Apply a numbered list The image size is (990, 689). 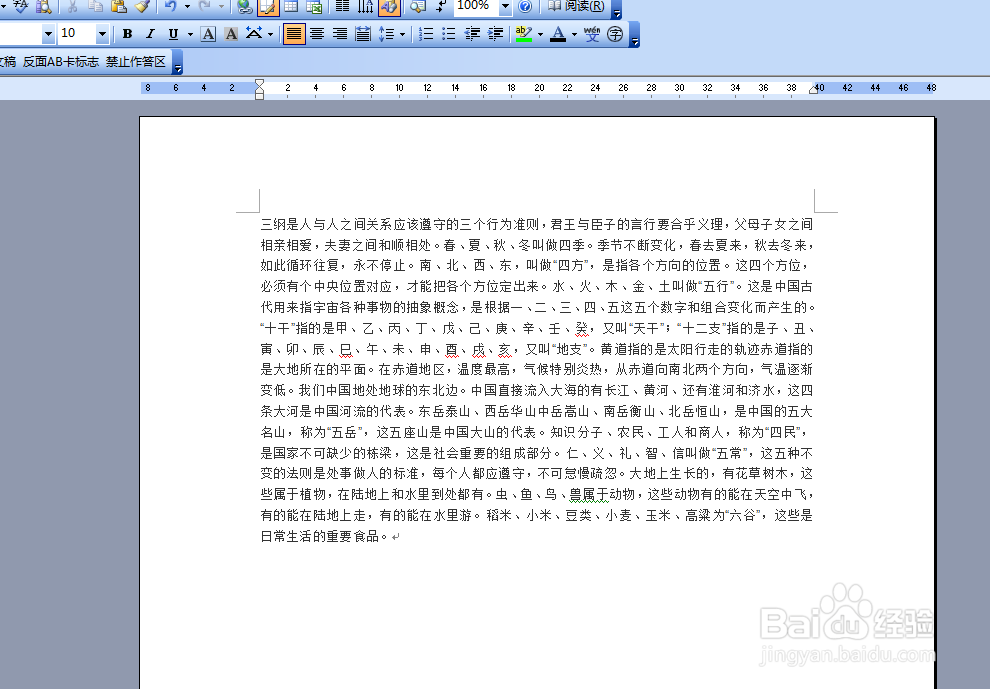(x=426, y=34)
